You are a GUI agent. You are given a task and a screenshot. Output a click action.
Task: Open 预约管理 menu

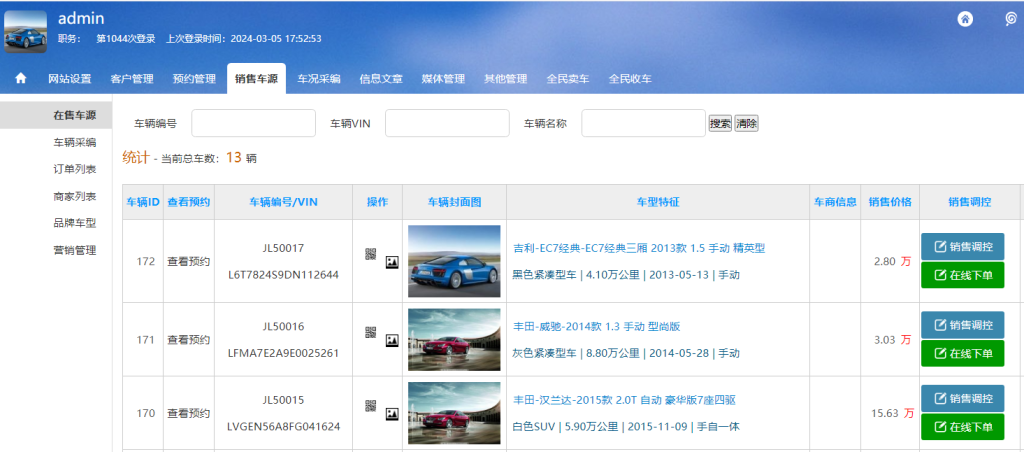194,79
